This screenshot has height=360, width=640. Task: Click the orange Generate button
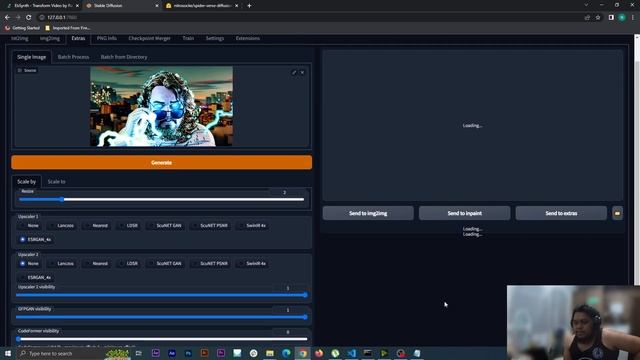click(x=162, y=162)
